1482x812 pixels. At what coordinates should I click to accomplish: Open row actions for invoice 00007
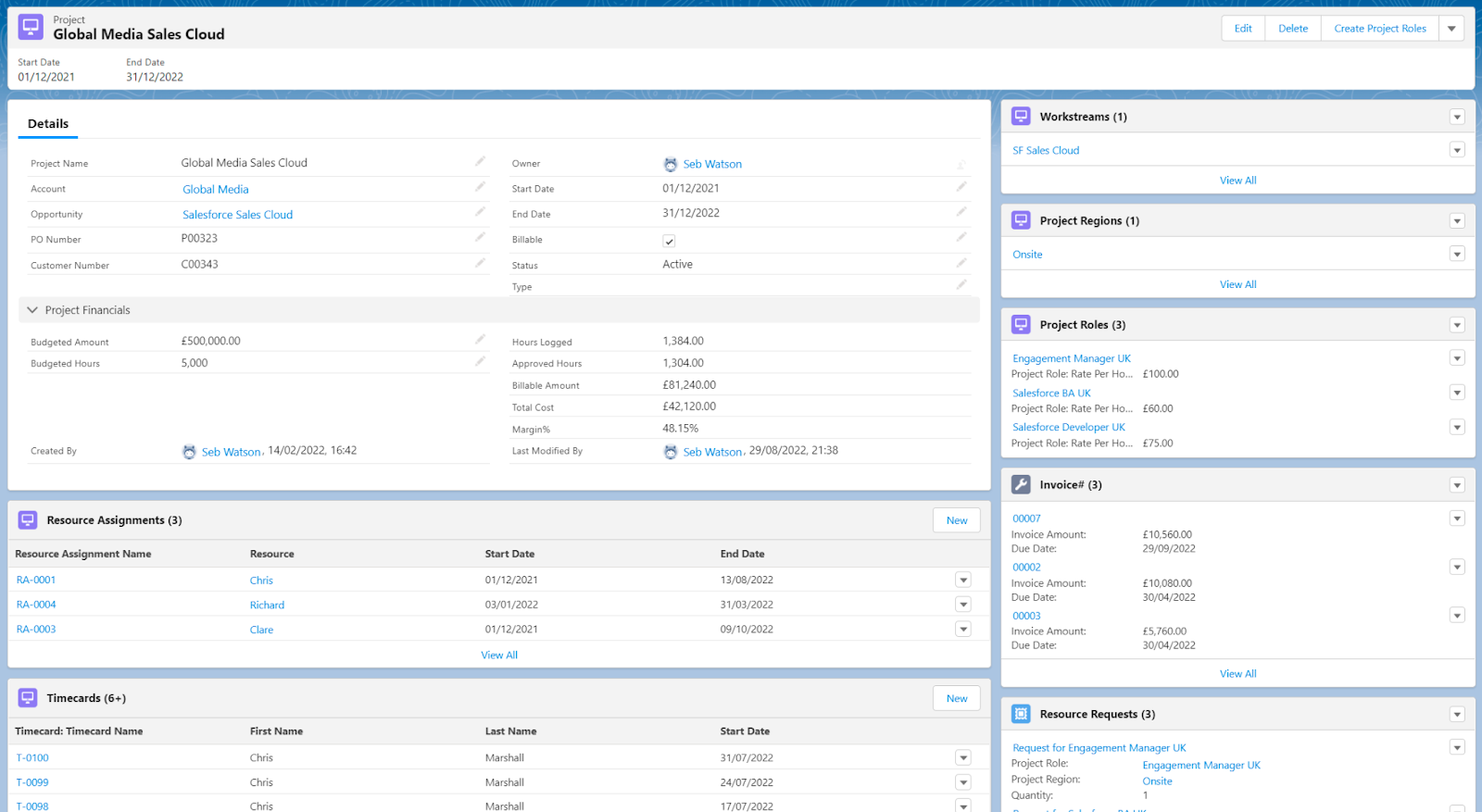1457,518
